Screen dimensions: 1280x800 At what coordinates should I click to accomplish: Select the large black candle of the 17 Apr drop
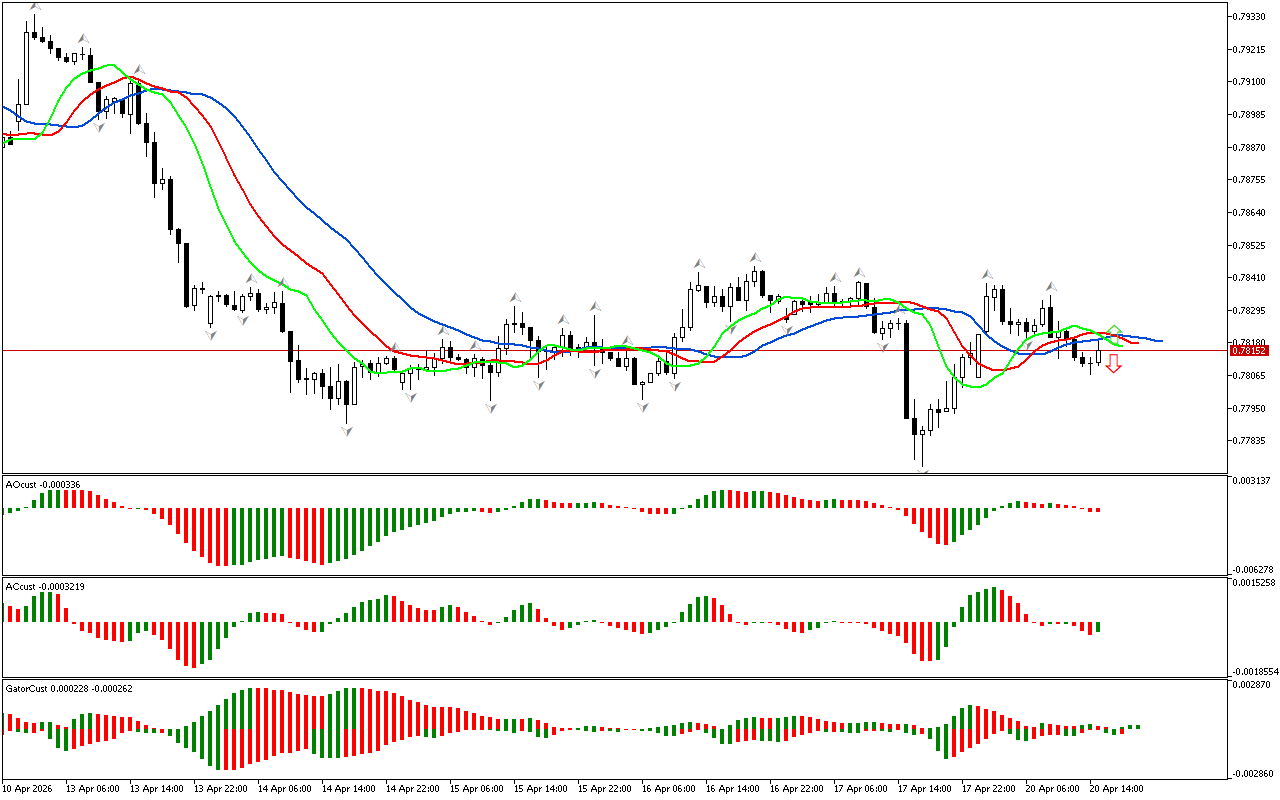(907, 368)
